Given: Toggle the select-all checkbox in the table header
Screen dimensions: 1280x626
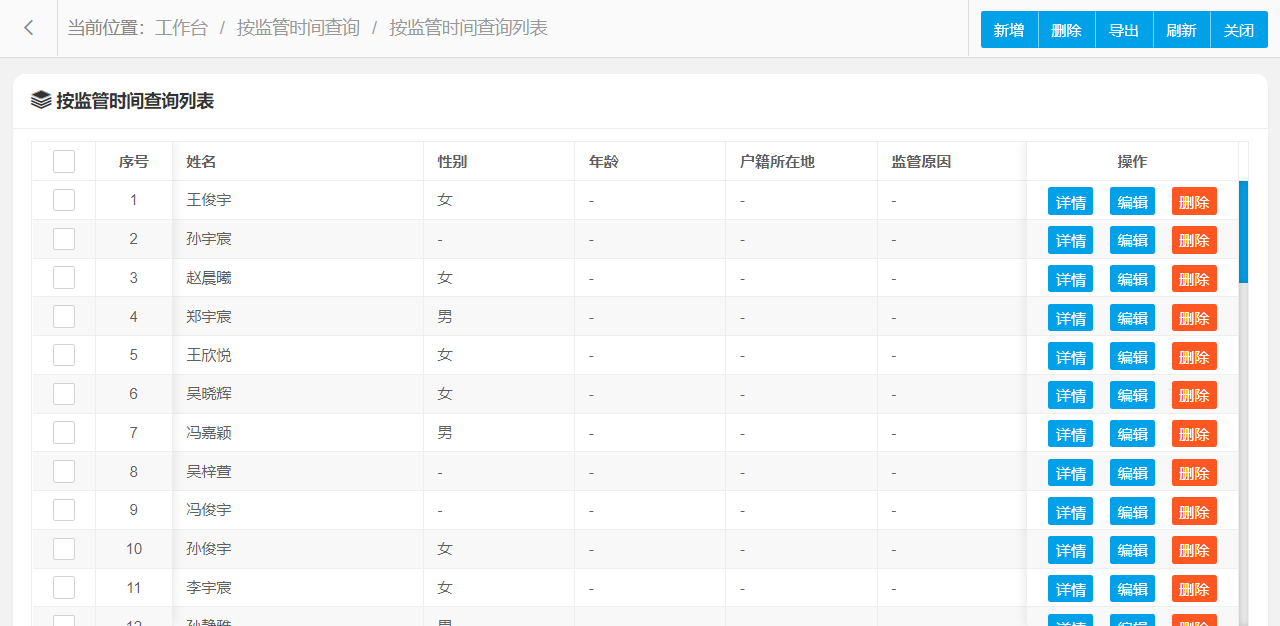Looking at the screenshot, I should [x=64, y=161].
